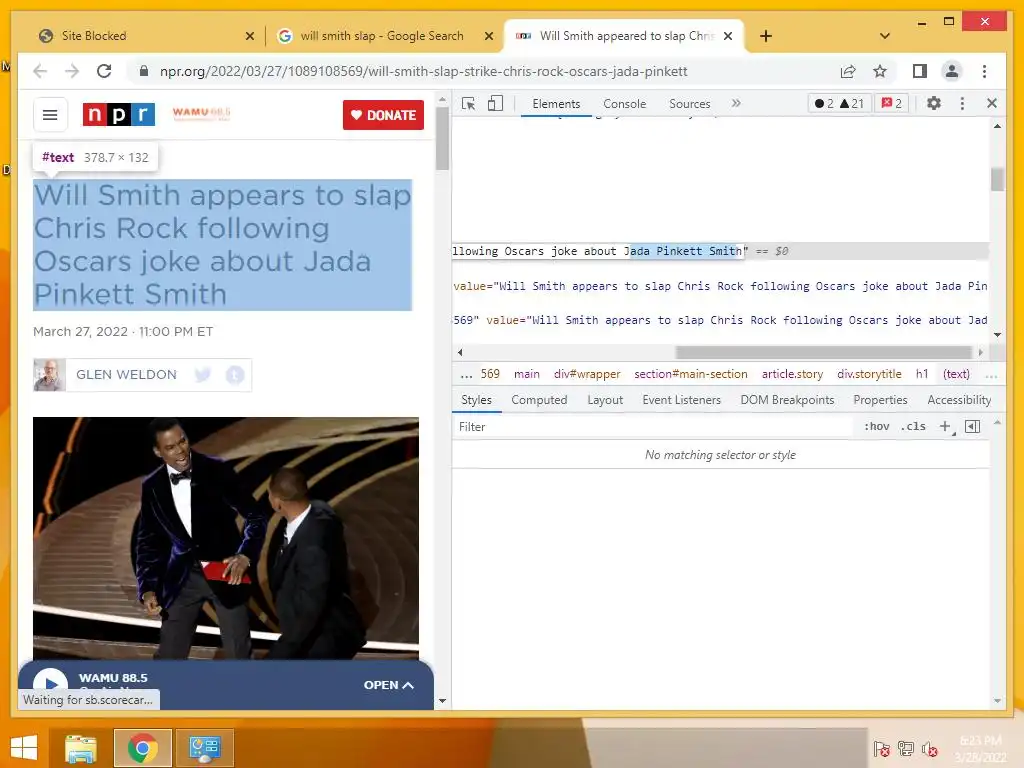1024x768 pixels.
Task: Bookmark this page with the star
Action: point(880,71)
